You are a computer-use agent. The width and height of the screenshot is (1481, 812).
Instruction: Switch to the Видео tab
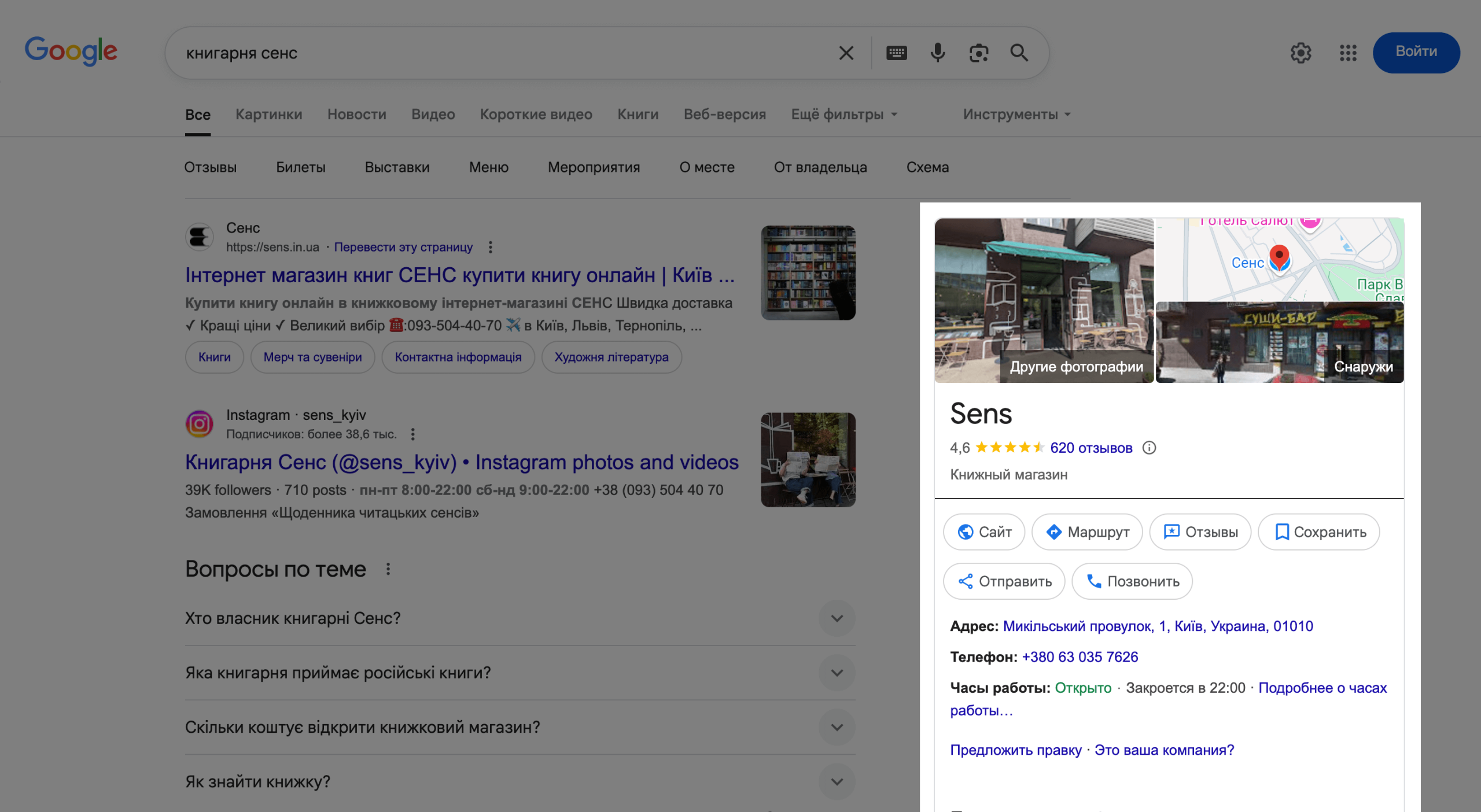click(x=433, y=115)
